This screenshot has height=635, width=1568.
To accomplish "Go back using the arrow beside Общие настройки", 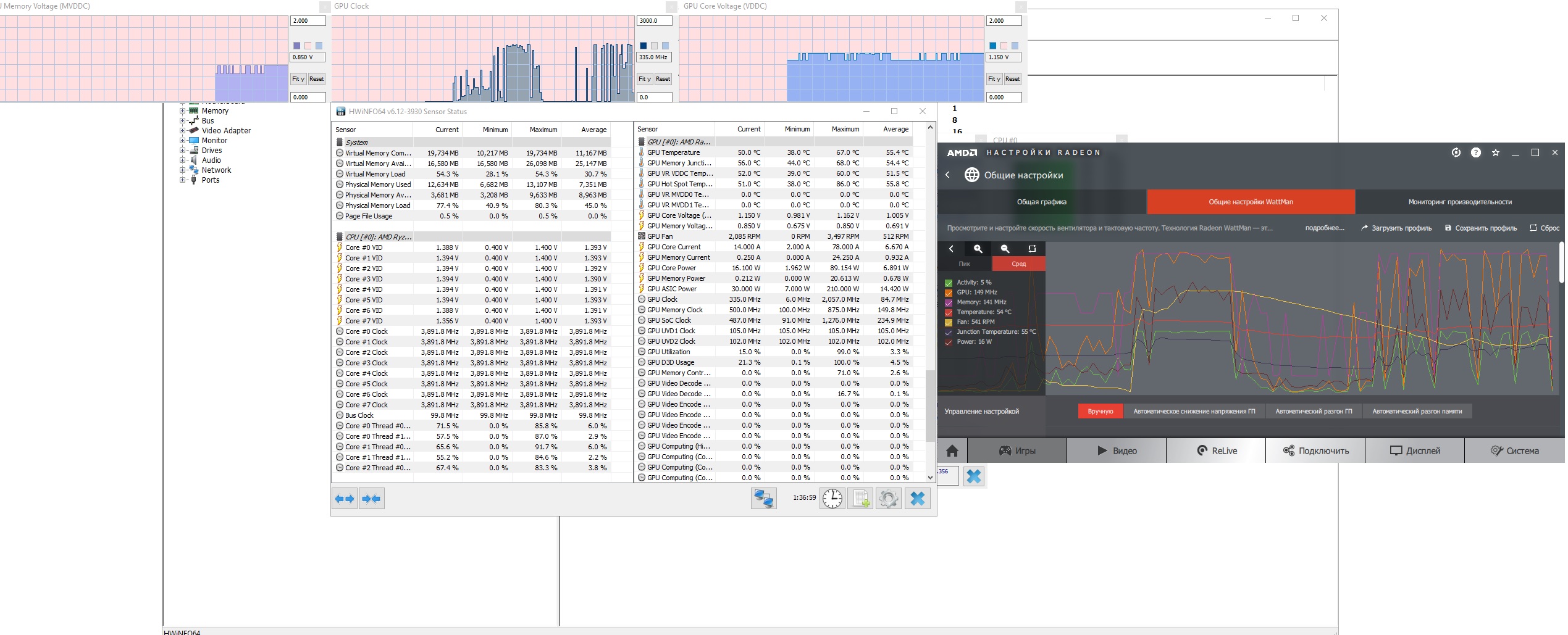I will (x=948, y=175).
